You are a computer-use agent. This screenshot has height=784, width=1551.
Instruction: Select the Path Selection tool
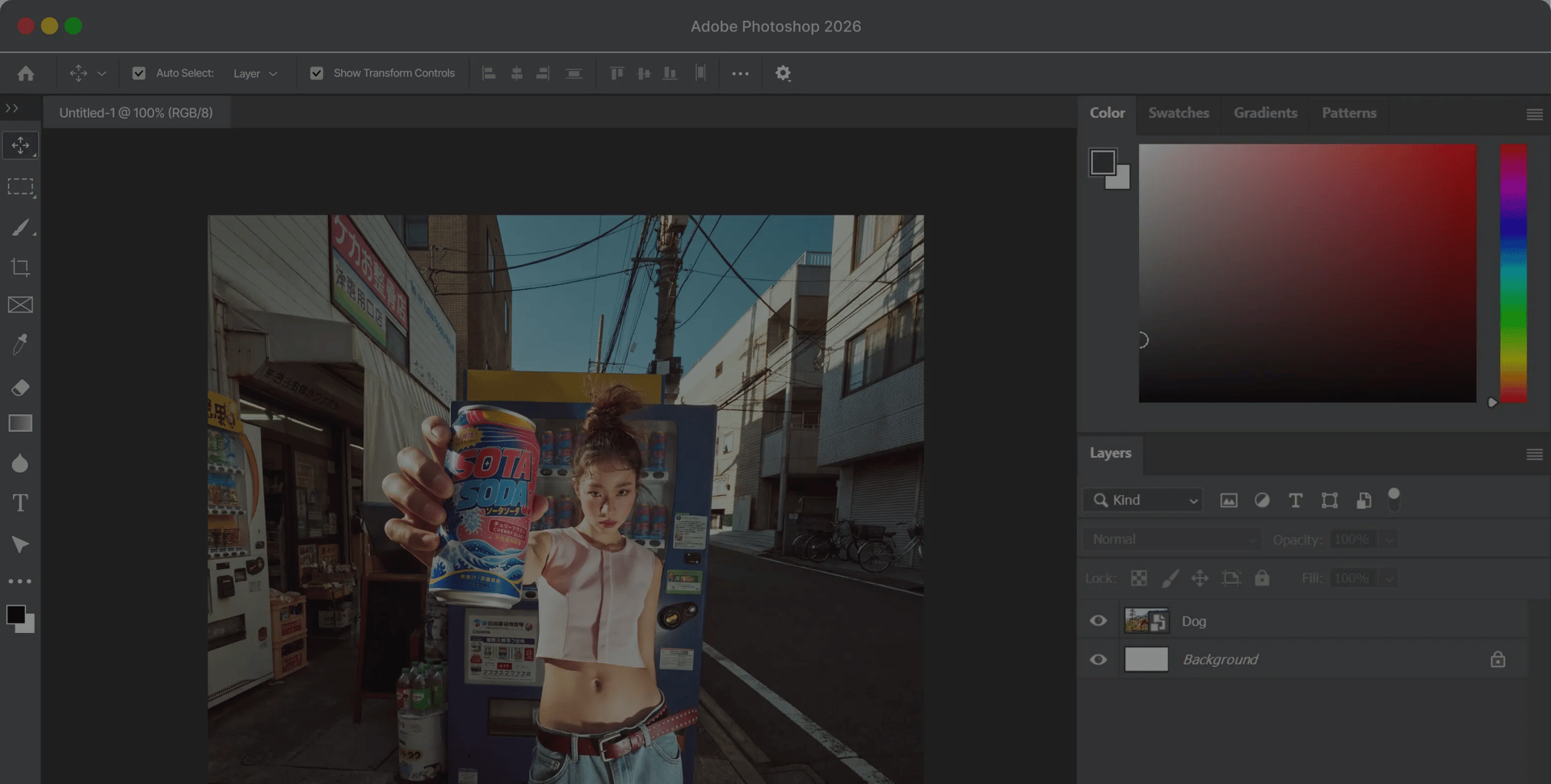click(20, 544)
